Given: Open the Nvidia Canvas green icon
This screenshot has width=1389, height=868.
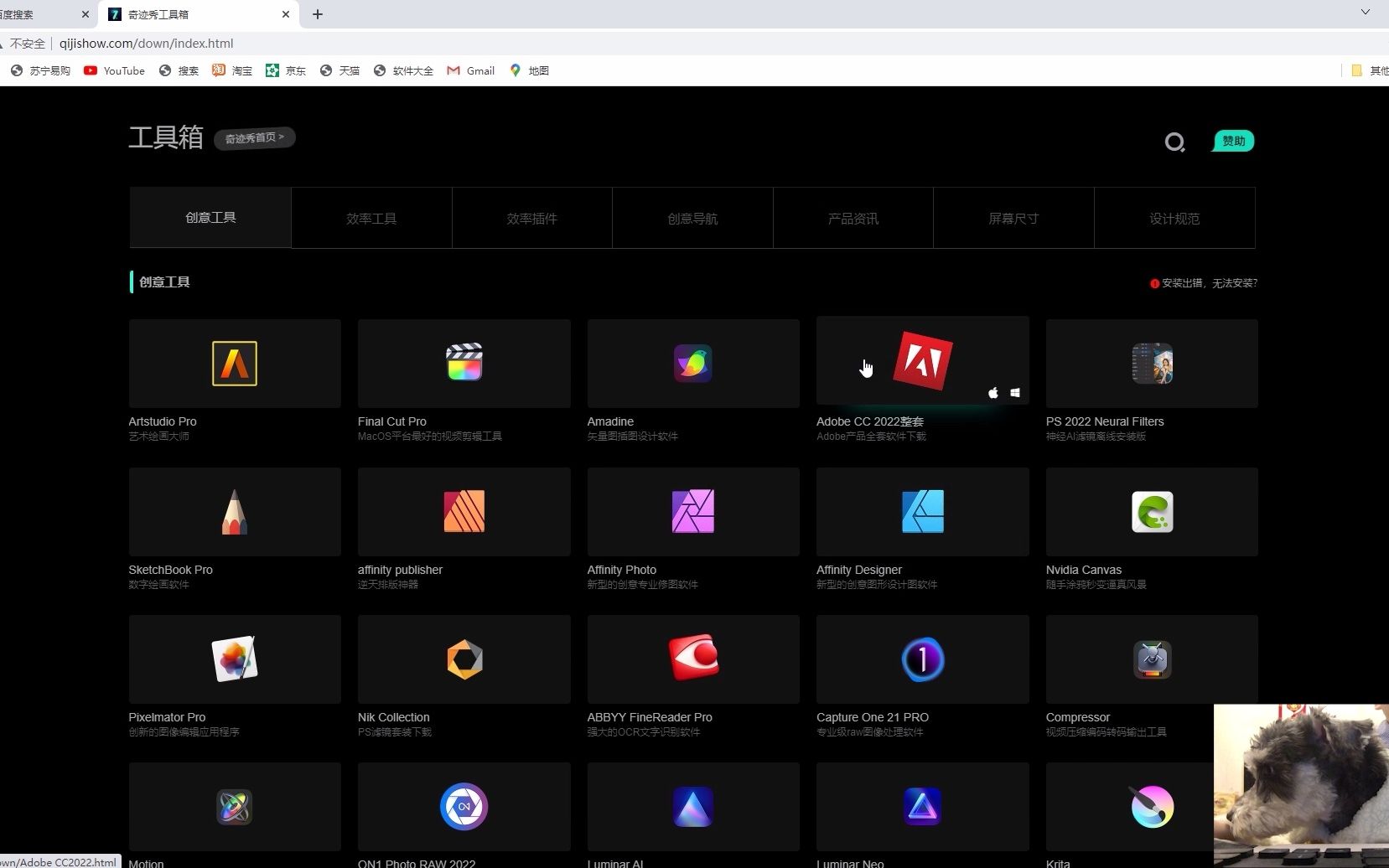Looking at the screenshot, I should 1152,512.
